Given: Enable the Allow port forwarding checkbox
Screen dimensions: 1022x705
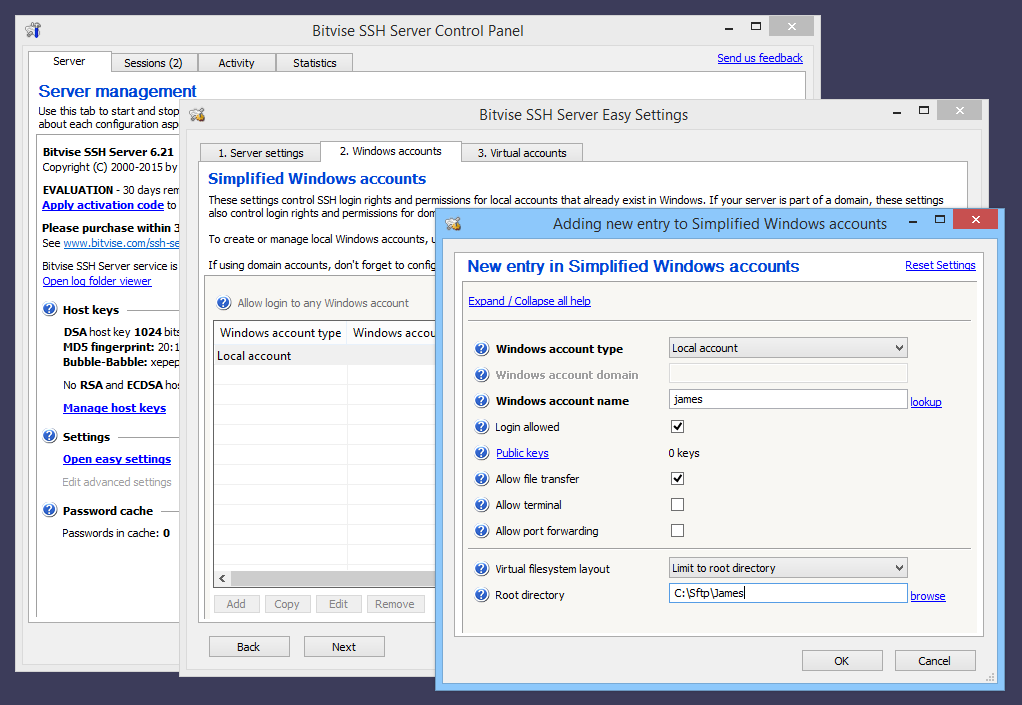Looking at the screenshot, I should (x=677, y=531).
